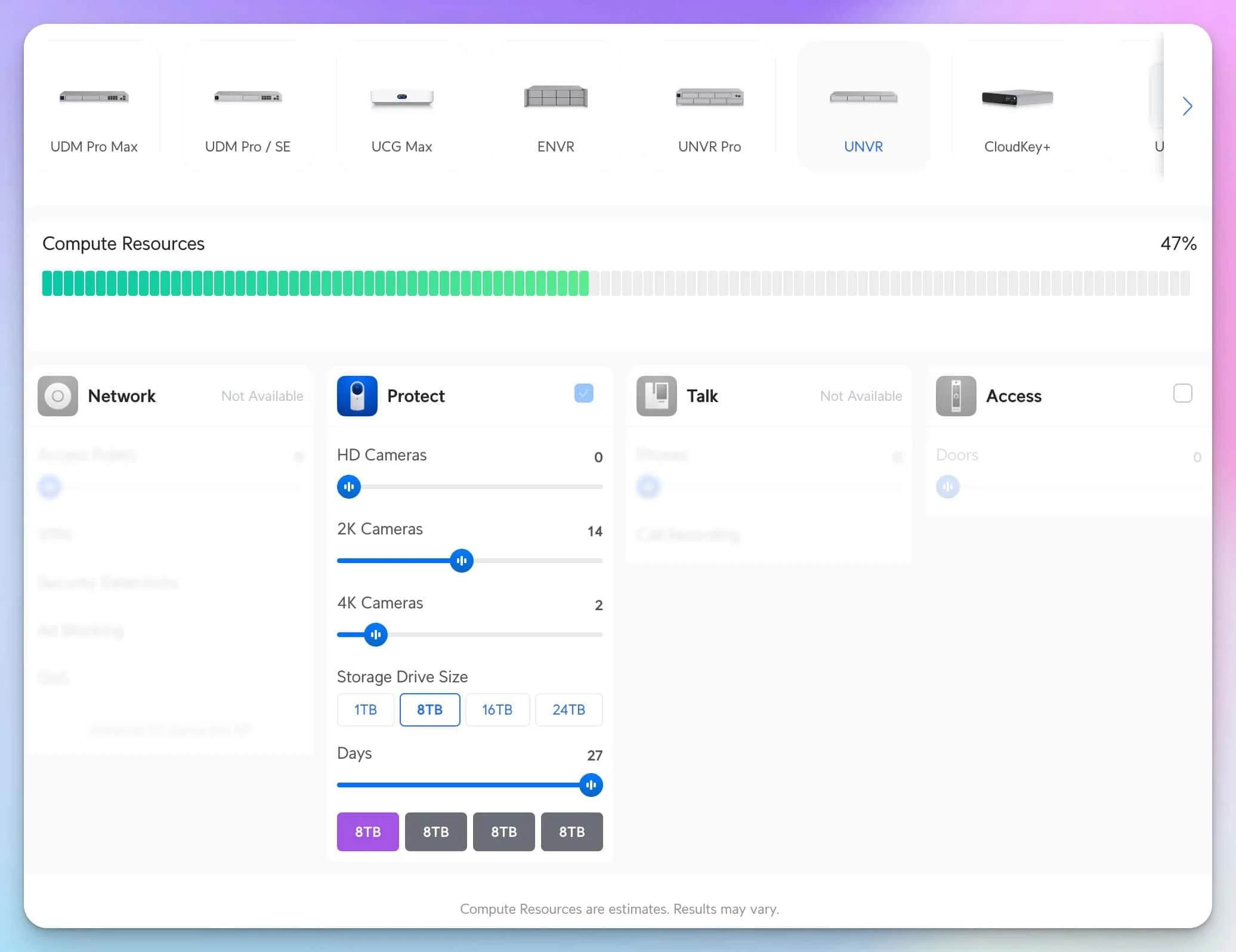Click the Talk app icon

coord(657,395)
